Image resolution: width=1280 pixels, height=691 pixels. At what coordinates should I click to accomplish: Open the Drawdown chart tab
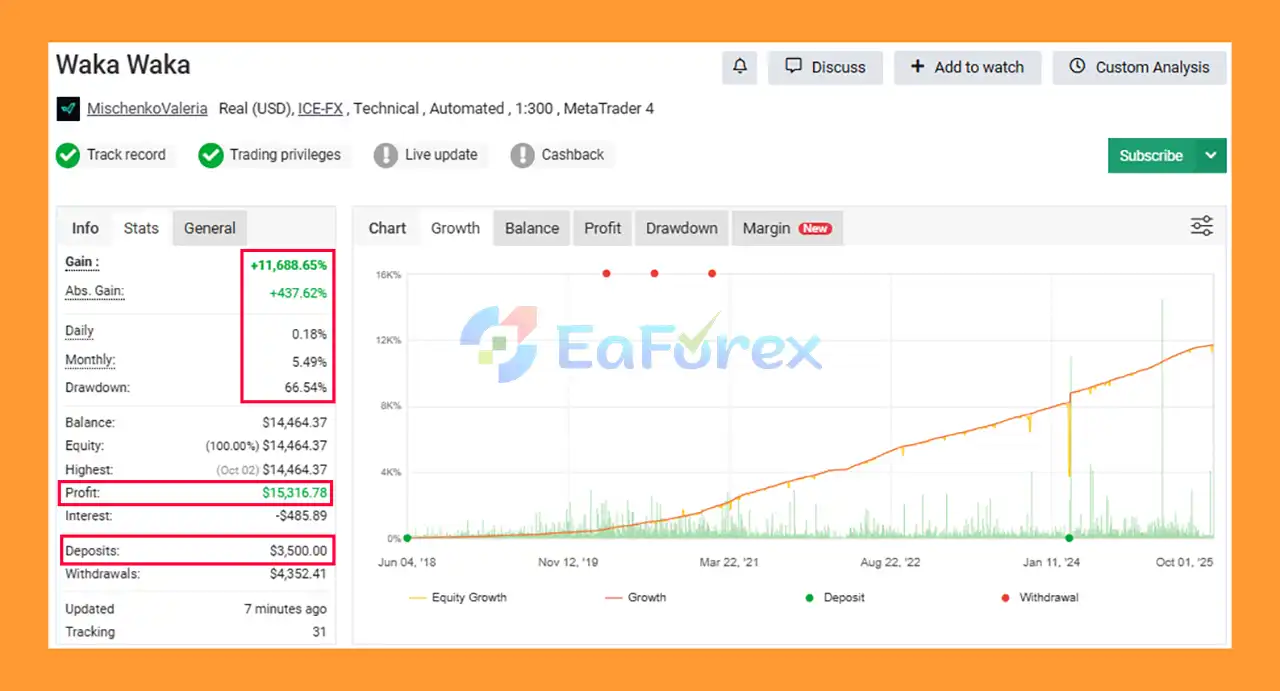tap(681, 228)
